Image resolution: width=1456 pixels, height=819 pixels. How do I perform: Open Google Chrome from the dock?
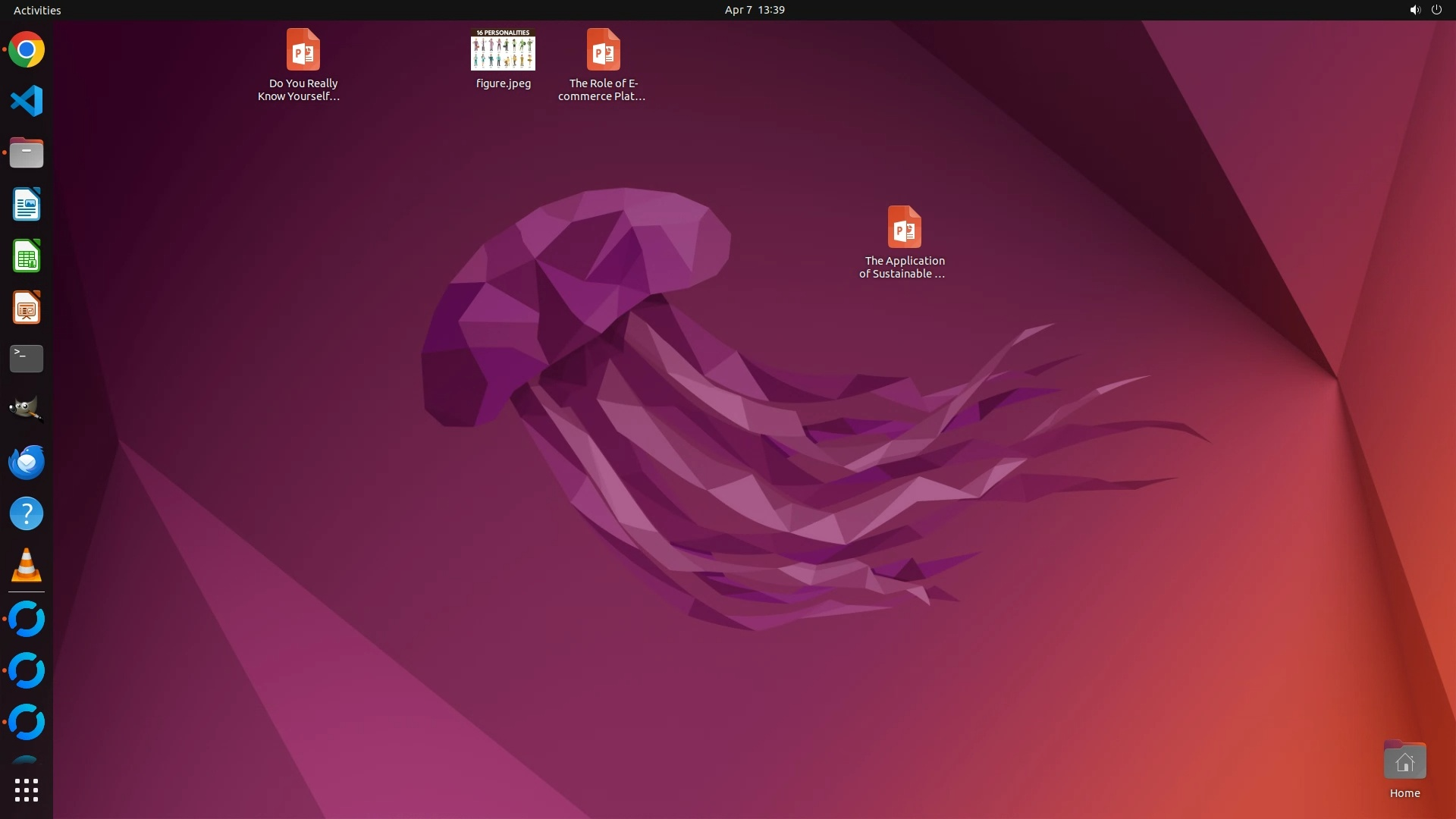tap(27, 50)
